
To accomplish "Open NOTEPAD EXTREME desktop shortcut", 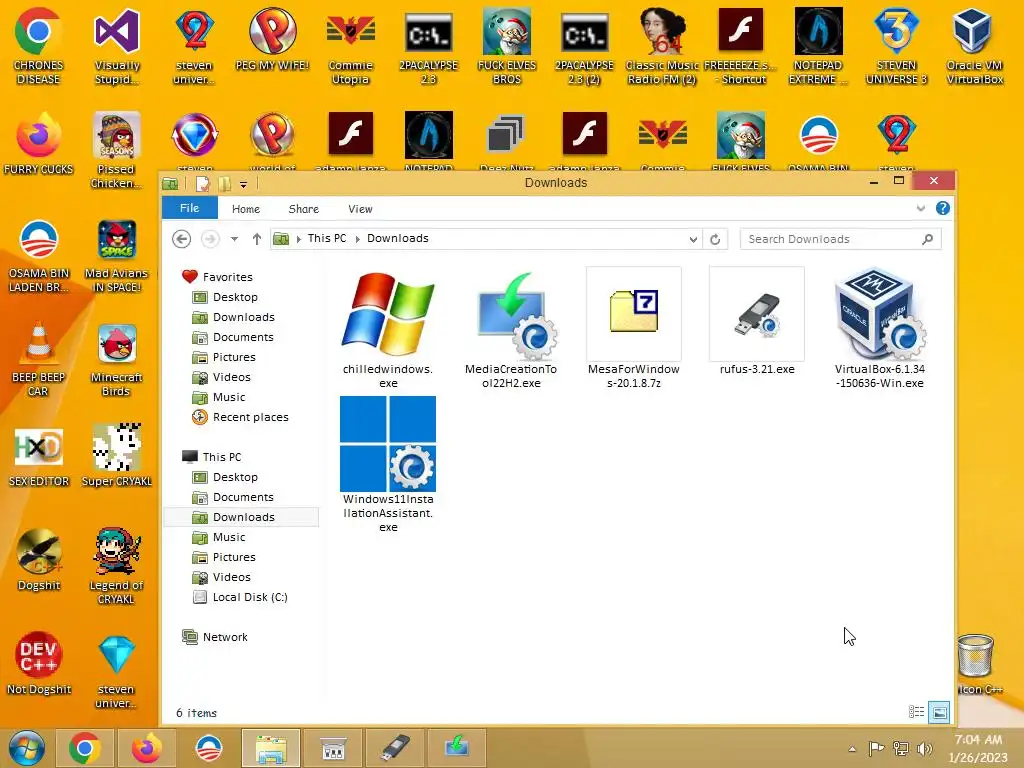I will coord(818,46).
